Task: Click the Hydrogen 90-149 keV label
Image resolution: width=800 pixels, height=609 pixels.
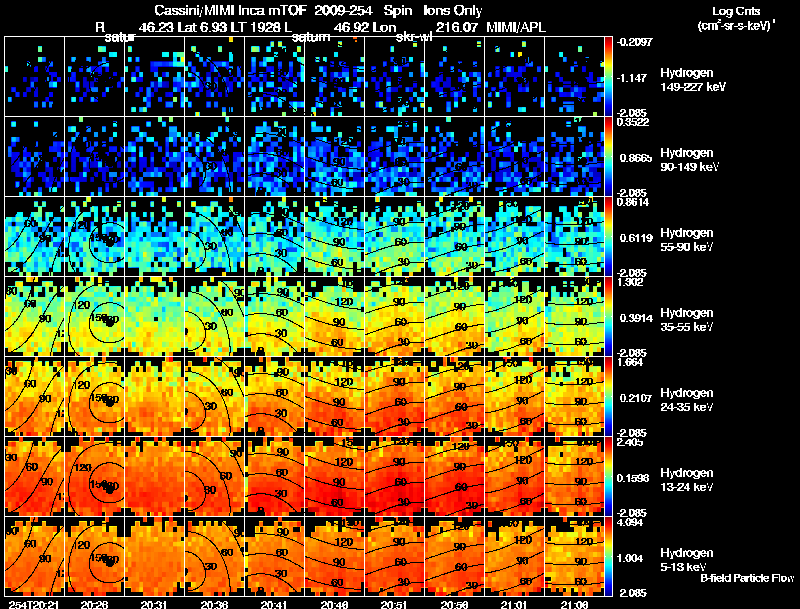Action: [688, 160]
